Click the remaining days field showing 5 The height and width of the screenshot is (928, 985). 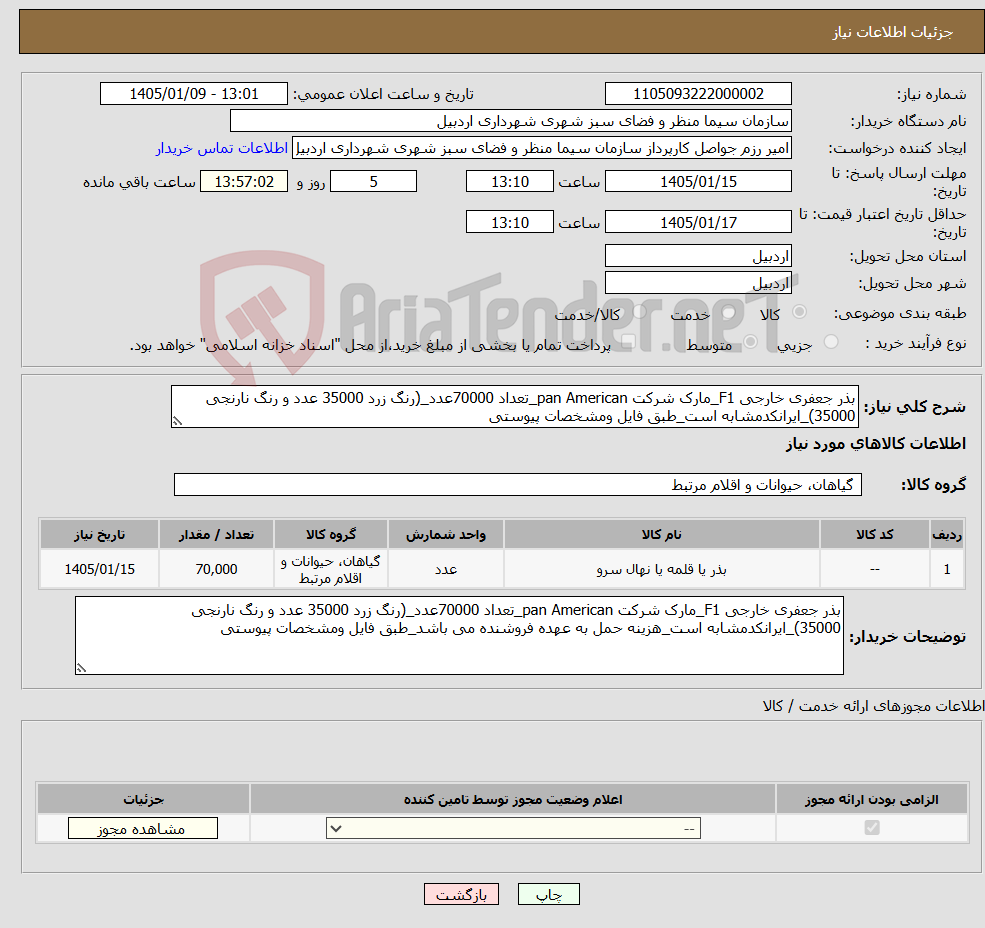(x=373, y=182)
